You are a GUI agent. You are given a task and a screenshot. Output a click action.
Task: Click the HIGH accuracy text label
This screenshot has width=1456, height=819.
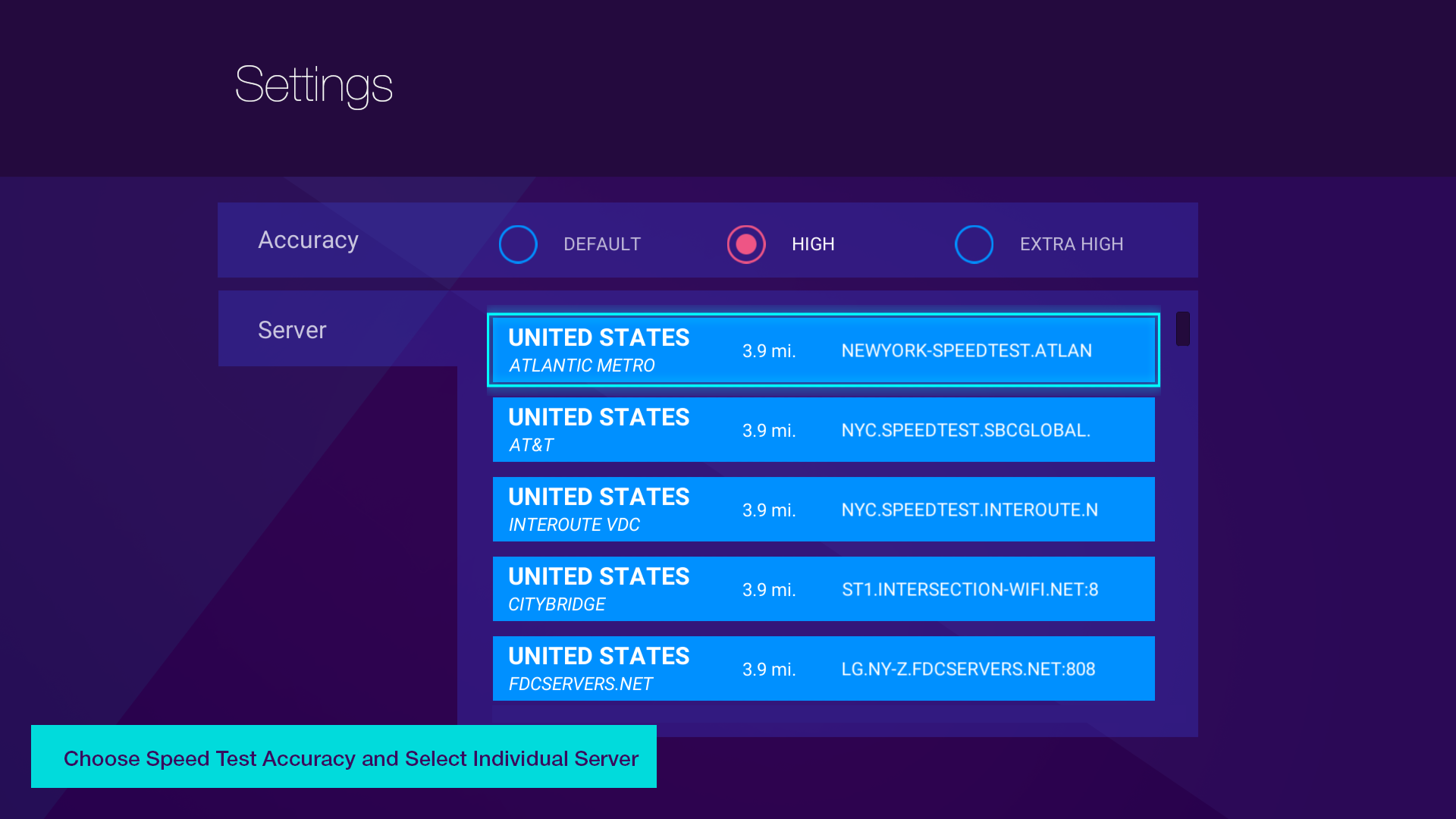point(813,244)
